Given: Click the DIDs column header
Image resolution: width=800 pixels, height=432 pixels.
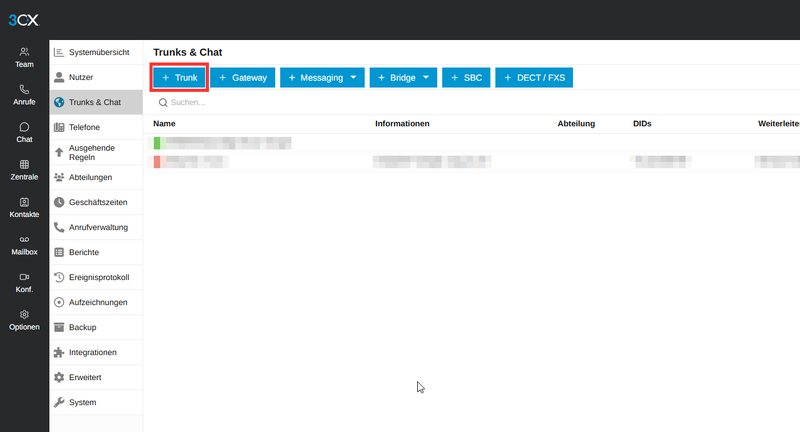Looking at the screenshot, I should click(x=642, y=123).
